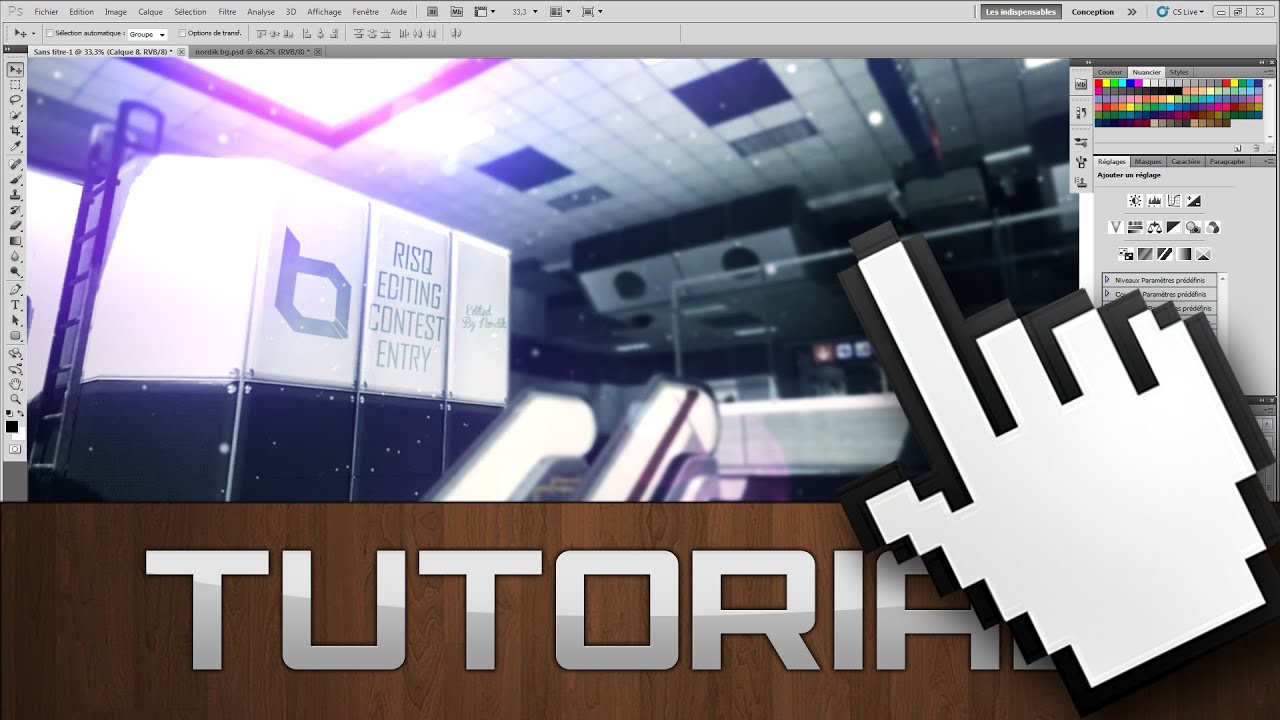Add a Black & White adjustment
The image size is (1280, 720).
[x=1174, y=227]
